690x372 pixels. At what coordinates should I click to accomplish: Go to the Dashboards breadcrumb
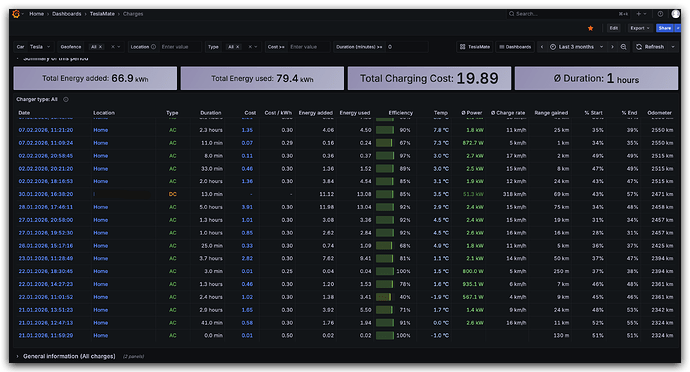click(66, 14)
